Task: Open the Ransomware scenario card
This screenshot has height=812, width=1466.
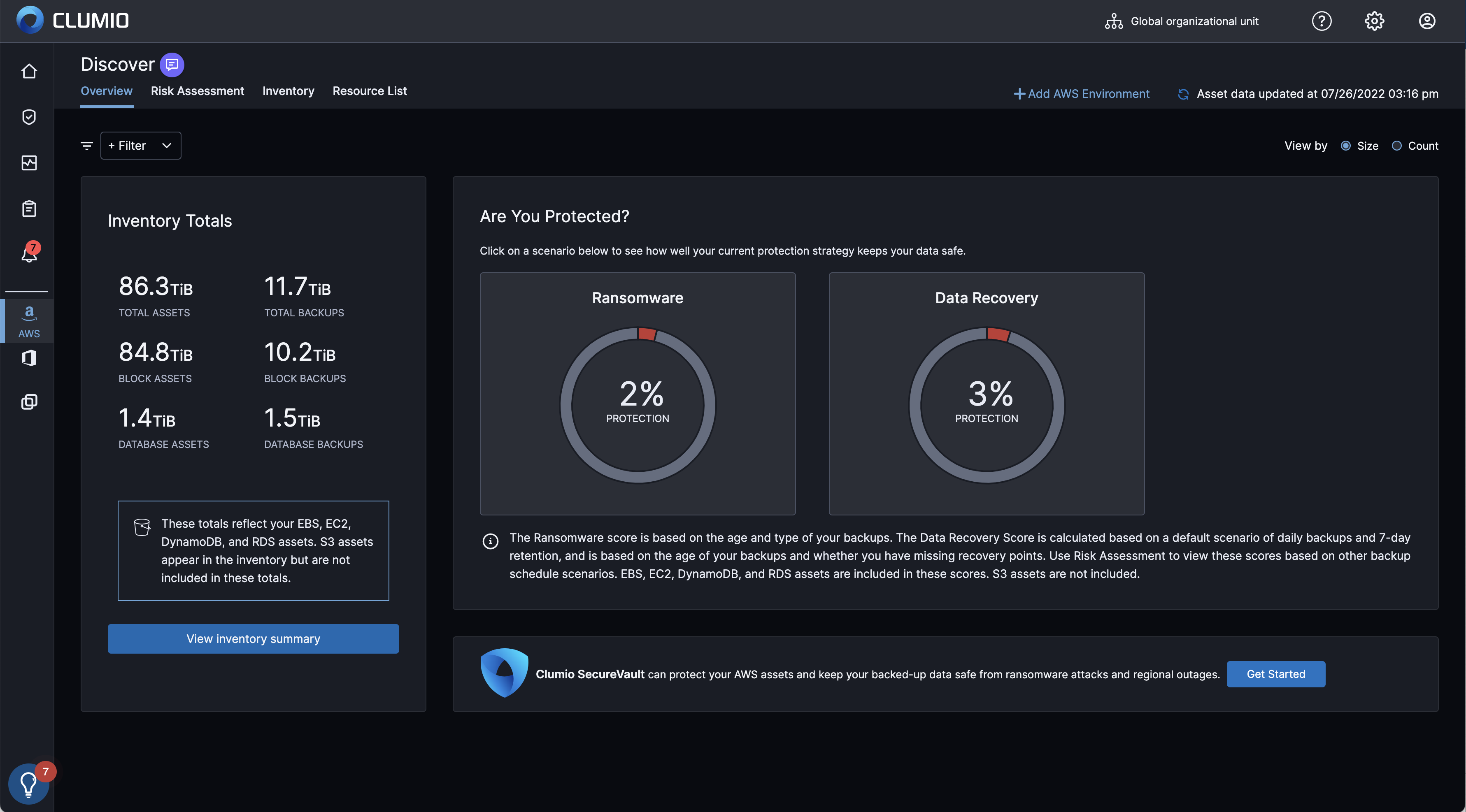Action: point(638,394)
